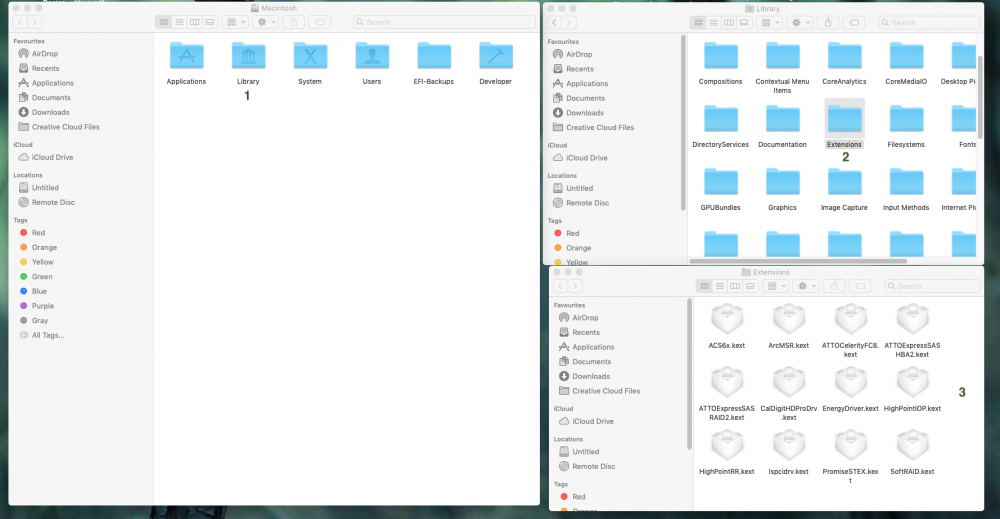Switch Macintosh window to icon view
The width and height of the screenshot is (1000, 519).
tap(164, 22)
